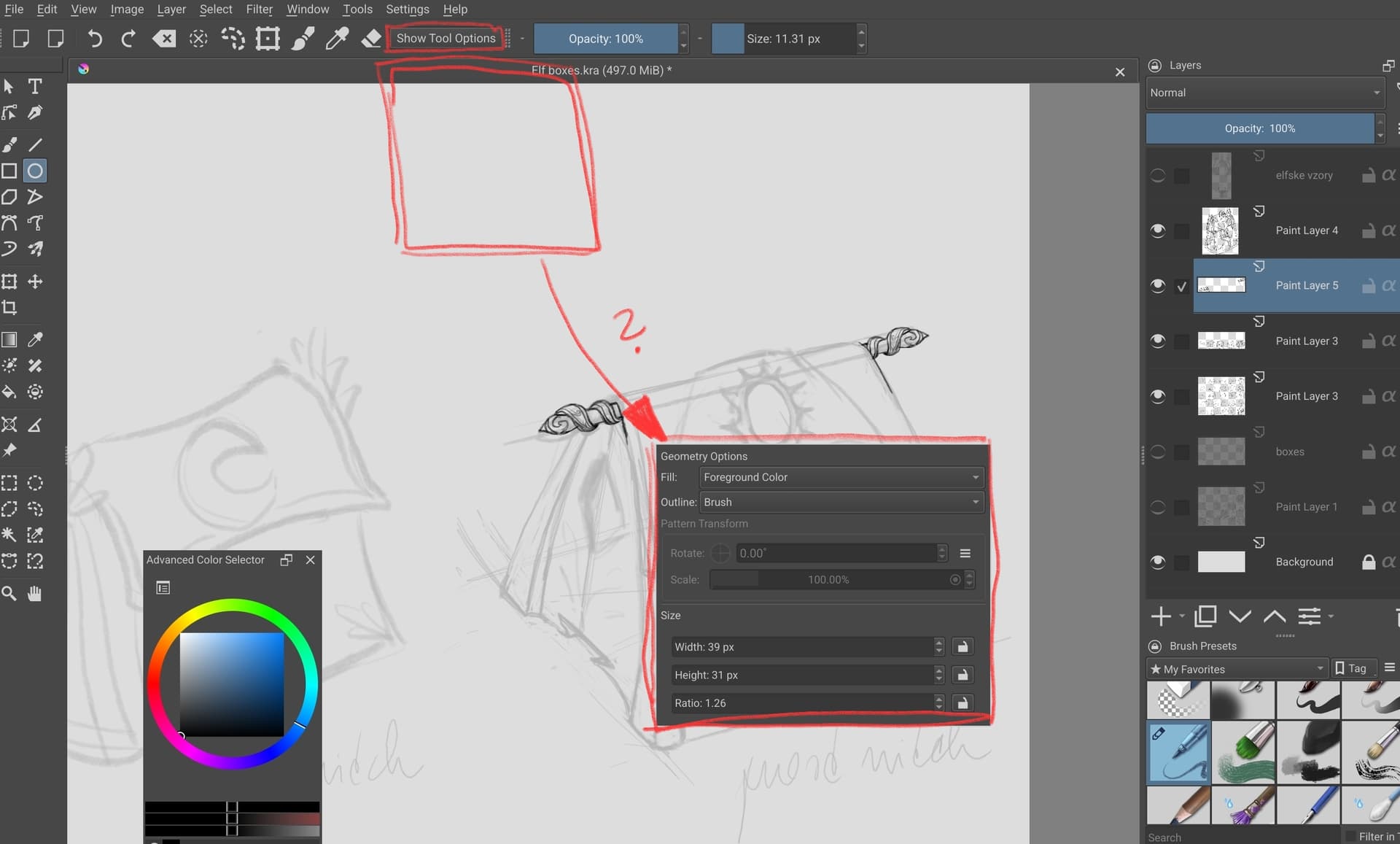Hide the Background layer
Viewport: 1400px width, 844px height.
(1157, 562)
